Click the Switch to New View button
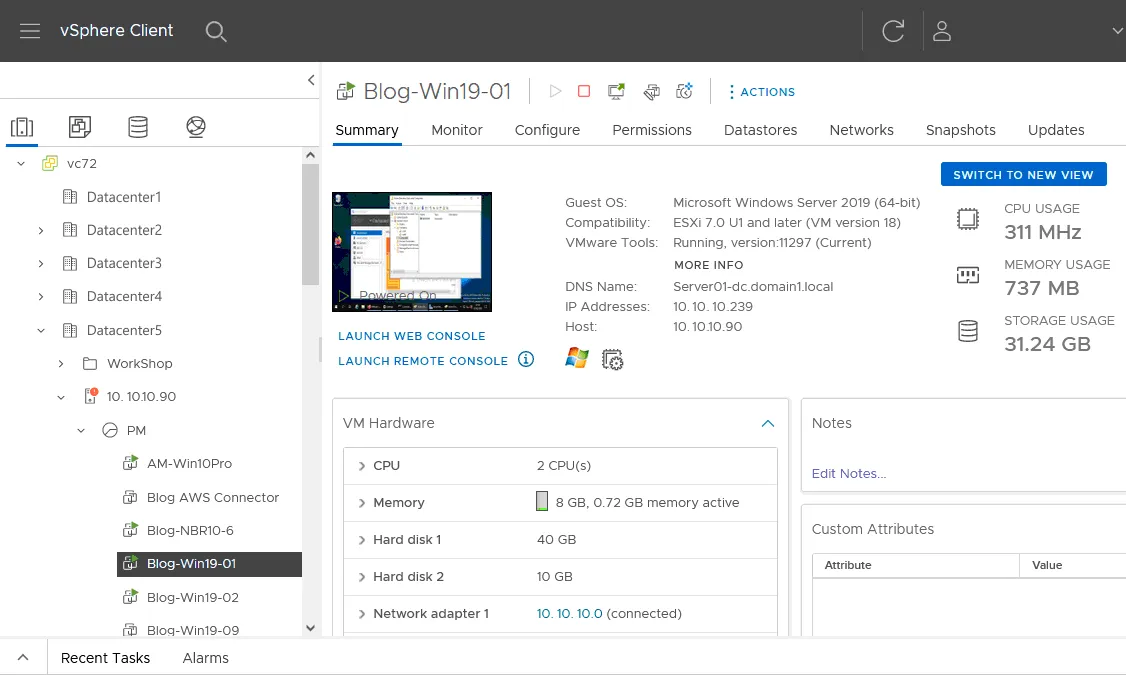Screen dimensions: 1126x675 click(x=1023, y=175)
